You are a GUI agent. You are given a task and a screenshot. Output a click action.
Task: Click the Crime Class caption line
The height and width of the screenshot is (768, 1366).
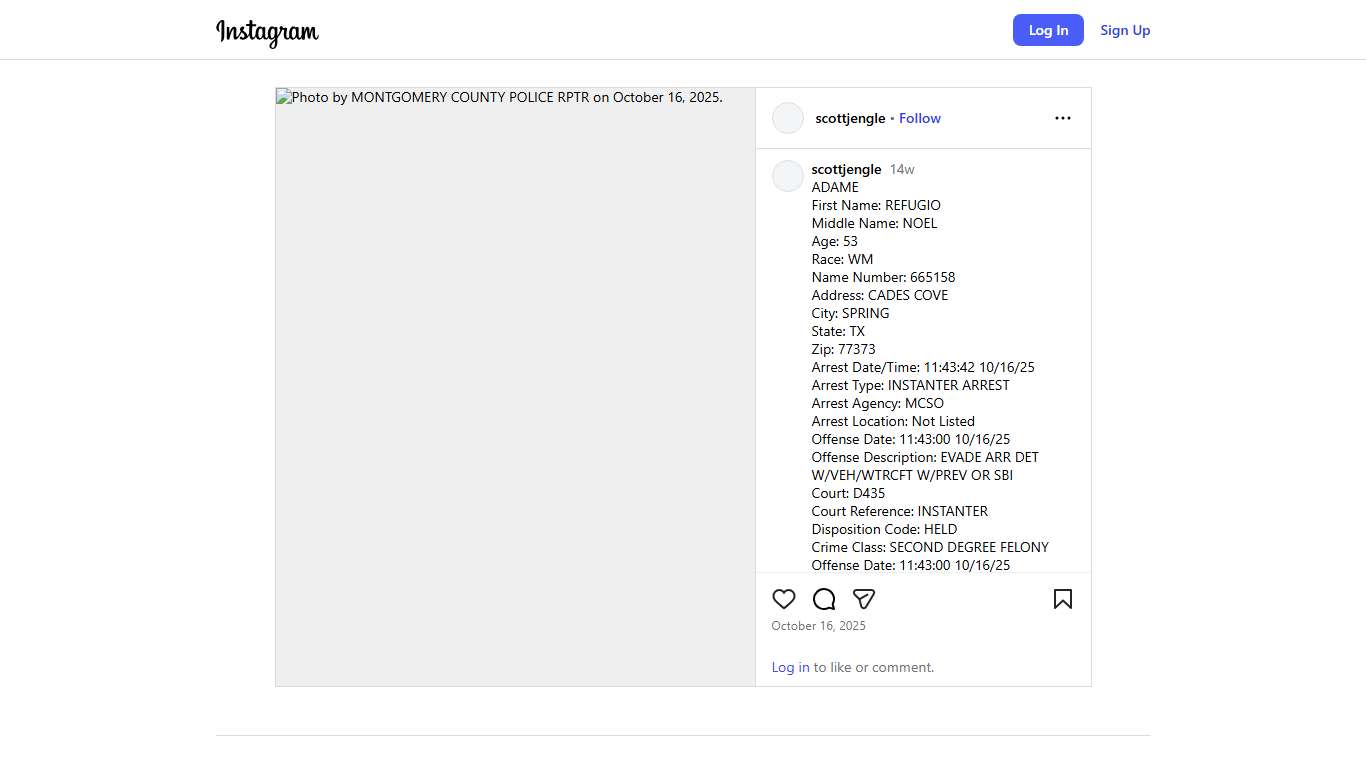pos(930,547)
